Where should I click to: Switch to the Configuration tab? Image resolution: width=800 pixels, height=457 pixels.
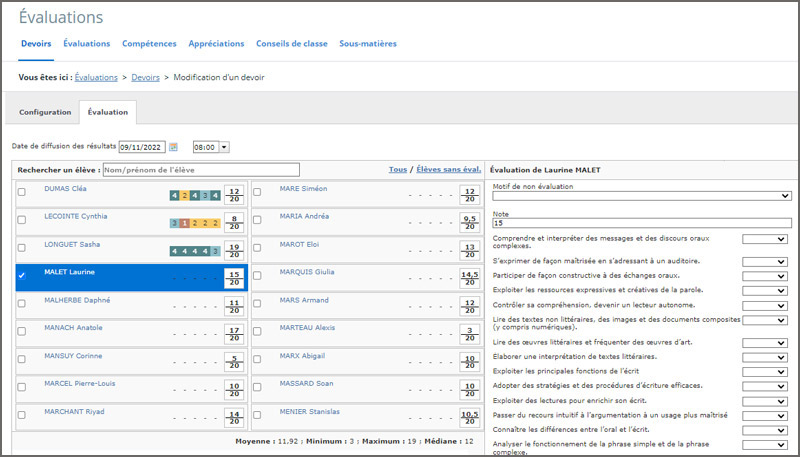click(x=45, y=112)
